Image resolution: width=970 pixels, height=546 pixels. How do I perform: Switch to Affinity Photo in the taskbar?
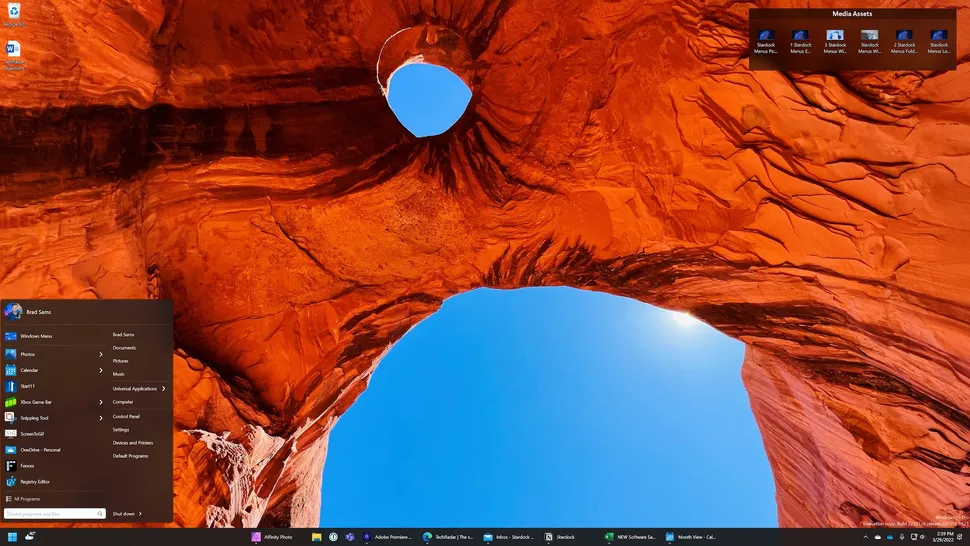pyautogui.click(x=272, y=537)
